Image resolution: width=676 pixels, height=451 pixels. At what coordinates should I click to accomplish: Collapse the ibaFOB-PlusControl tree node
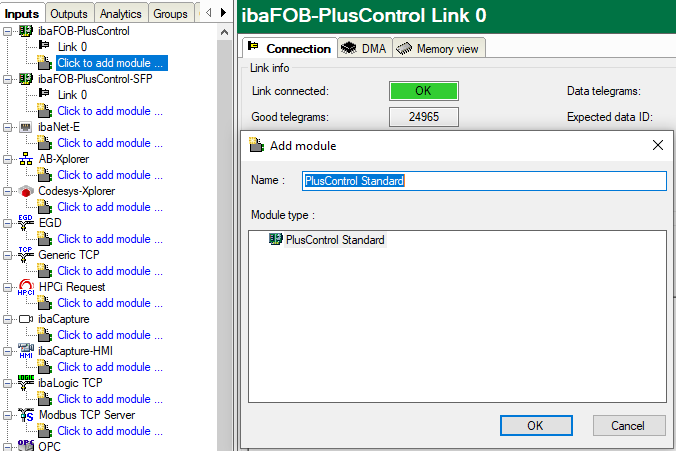[x=7, y=31]
